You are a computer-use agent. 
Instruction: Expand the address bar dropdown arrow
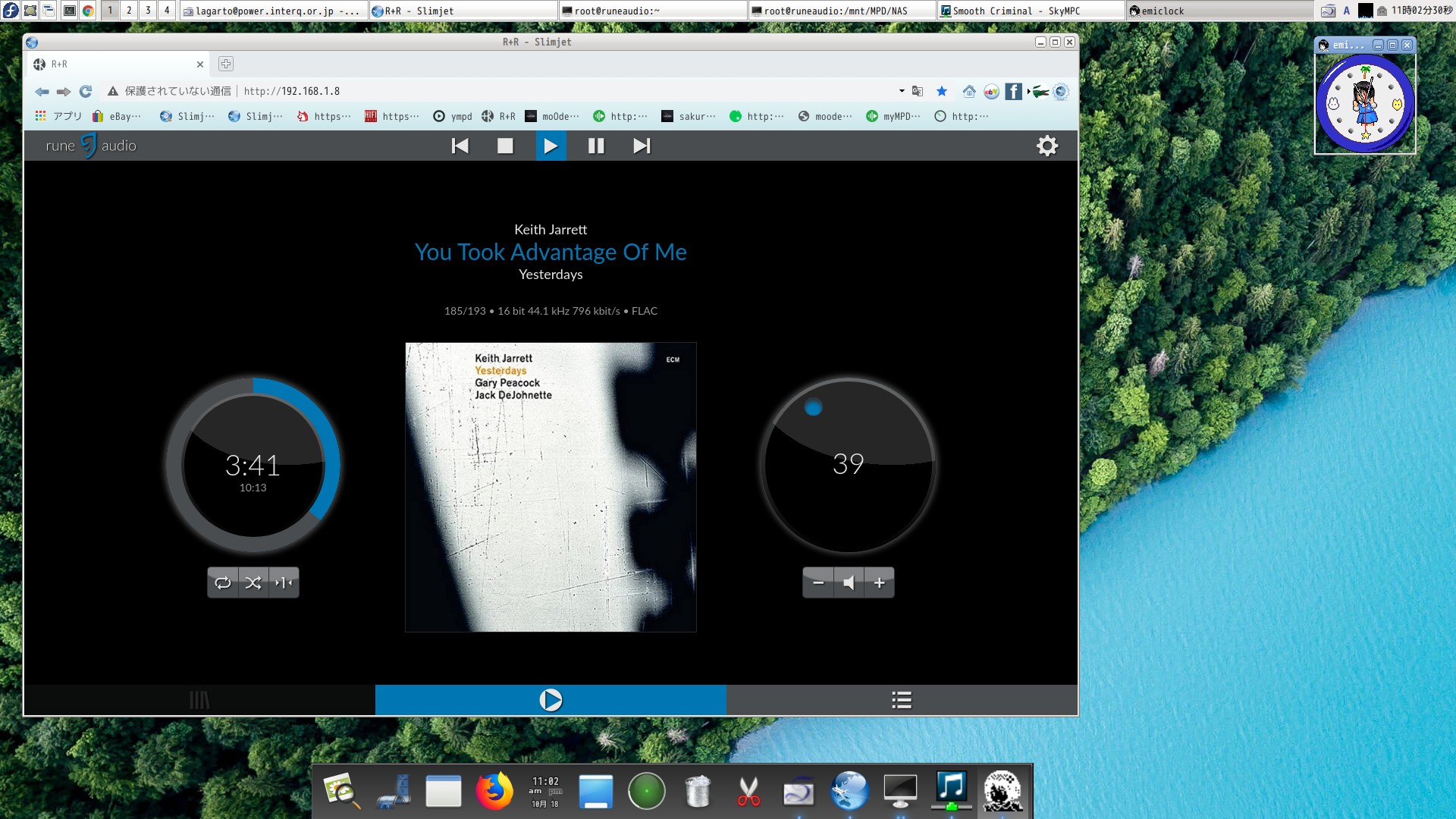(x=902, y=91)
